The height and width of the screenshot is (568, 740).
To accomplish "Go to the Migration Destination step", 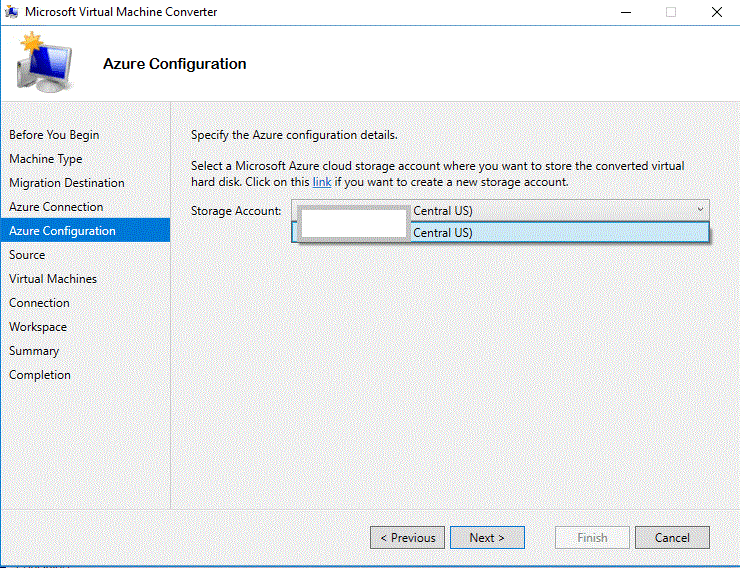I will [67, 183].
